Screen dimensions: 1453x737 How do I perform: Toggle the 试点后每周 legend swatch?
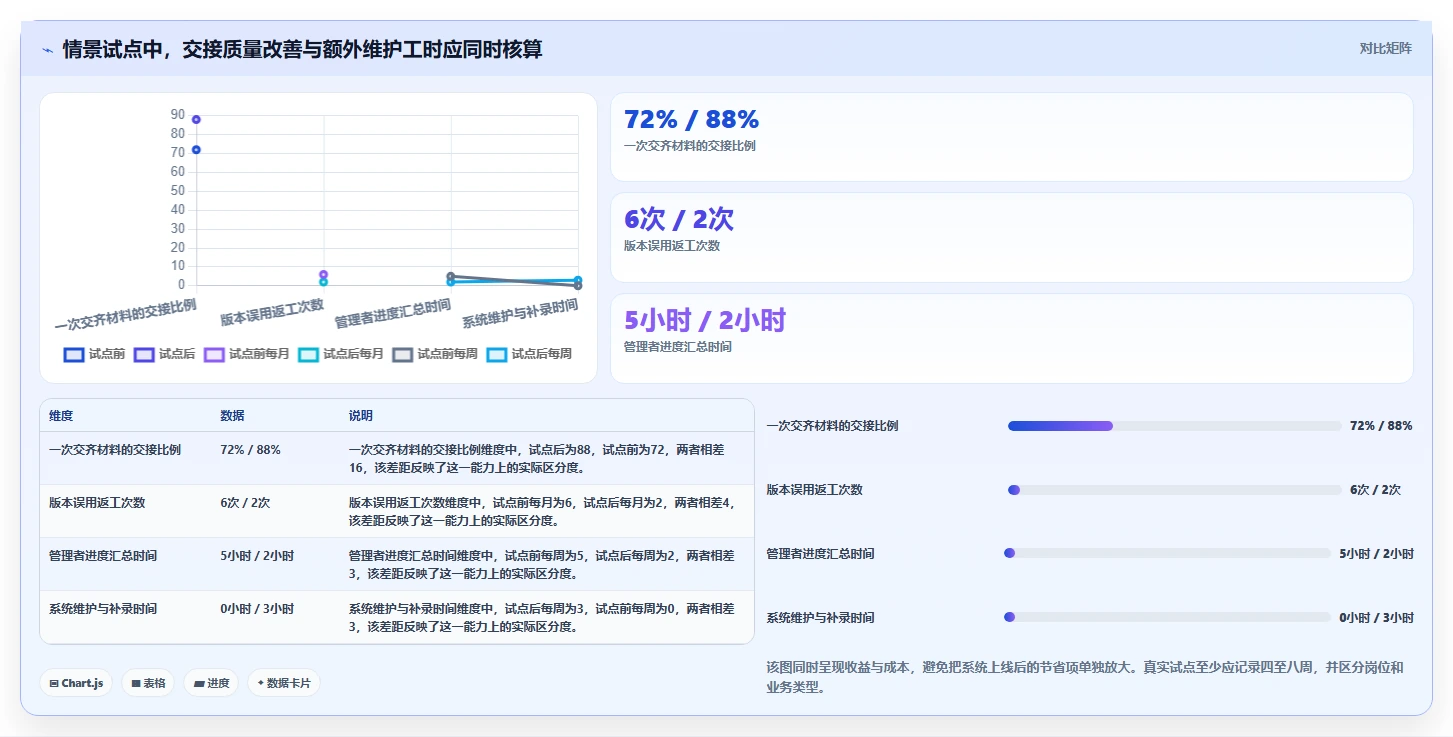click(x=497, y=354)
